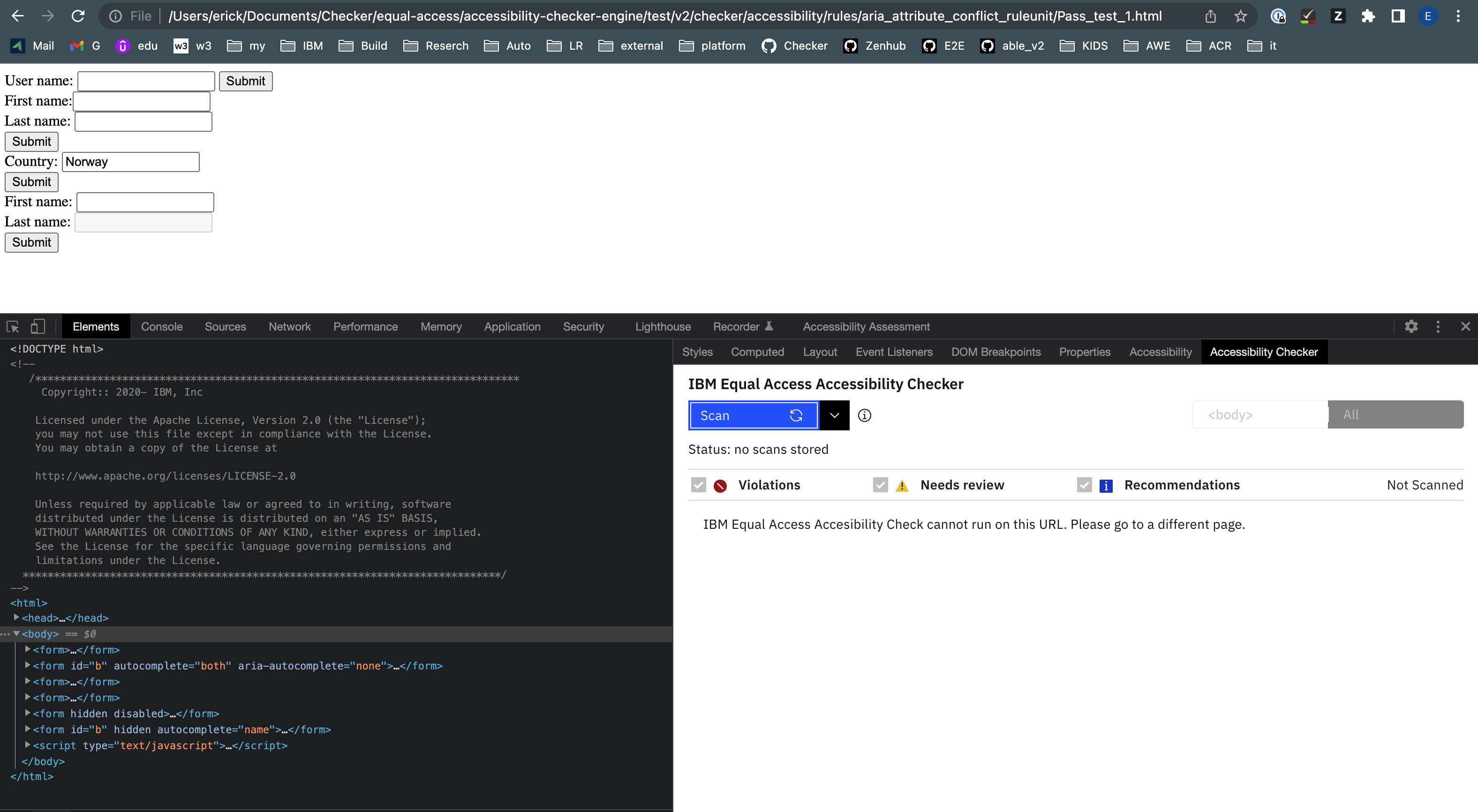Image resolution: width=1478 pixels, height=812 pixels.
Task: Open the Accessibility Assessment tab
Action: 866,326
